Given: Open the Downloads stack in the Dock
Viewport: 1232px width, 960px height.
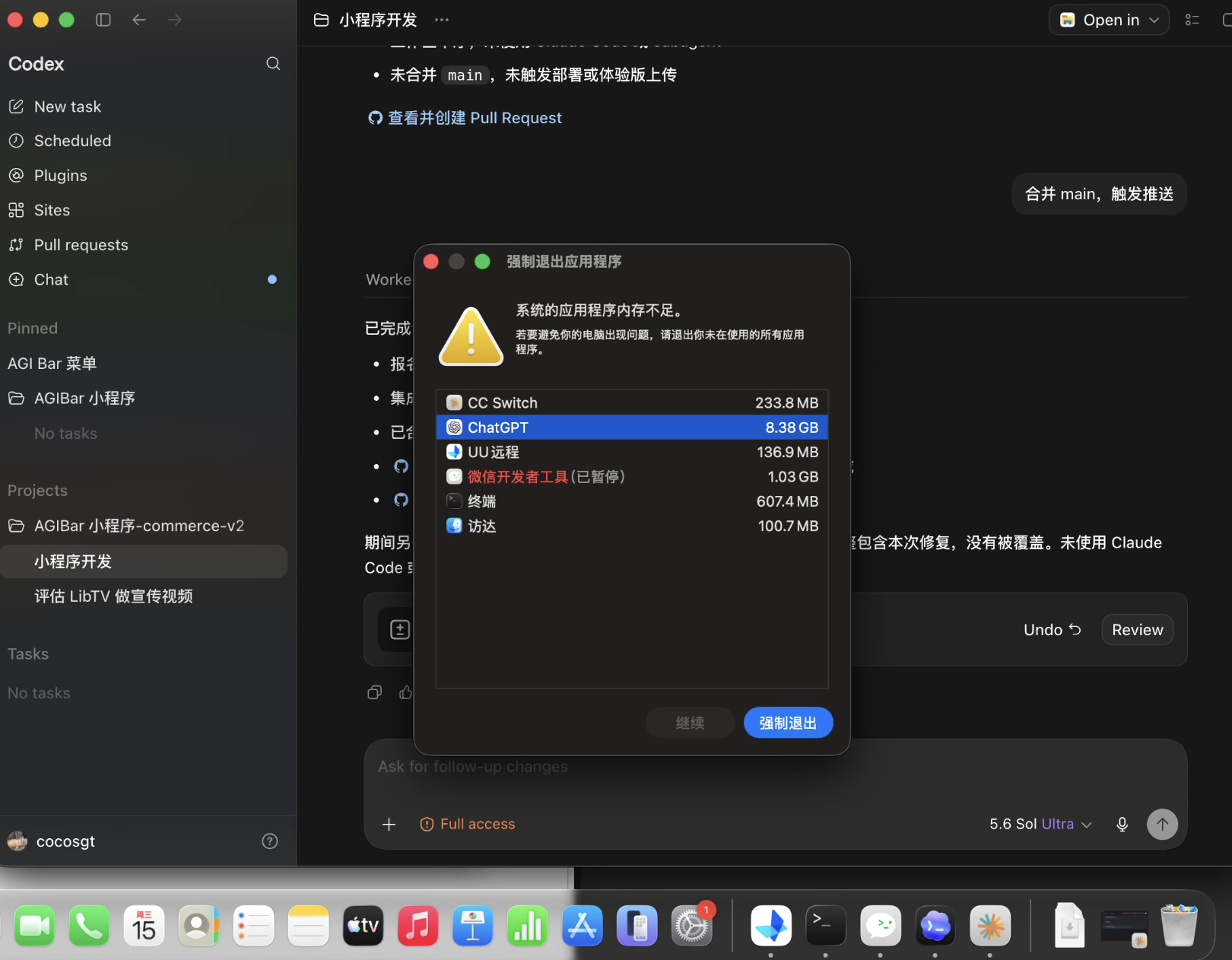Looking at the screenshot, I should 1069,926.
